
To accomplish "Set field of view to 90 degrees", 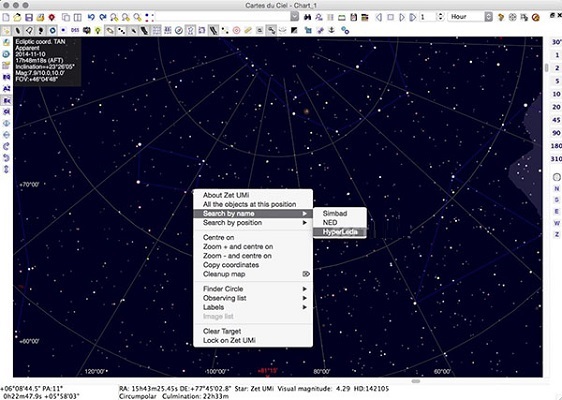I will point(556,133).
